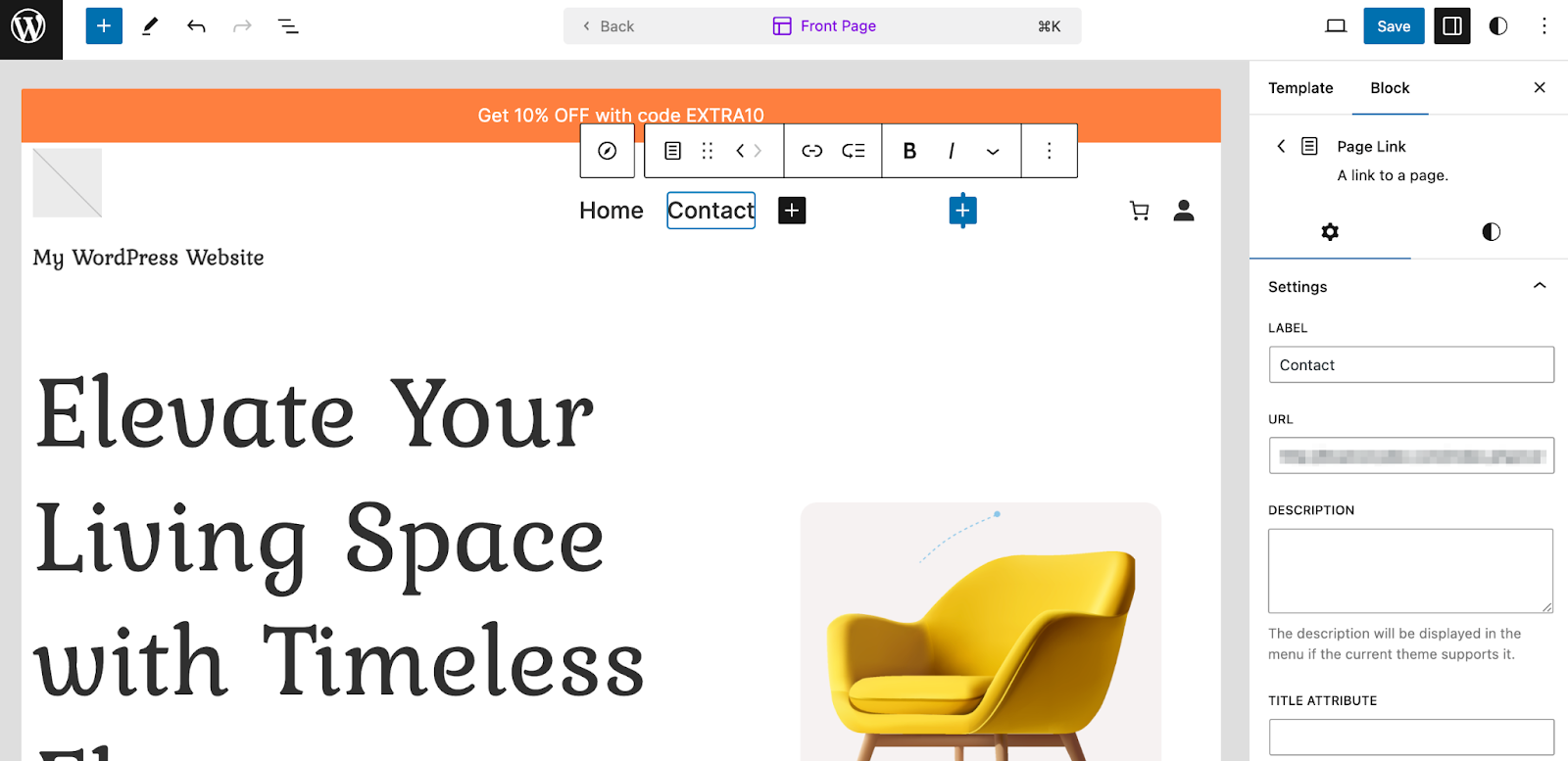Open the block Styles contrast tab
Screen dimensions: 1568x761
pyautogui.click(x=1491, y=232)
